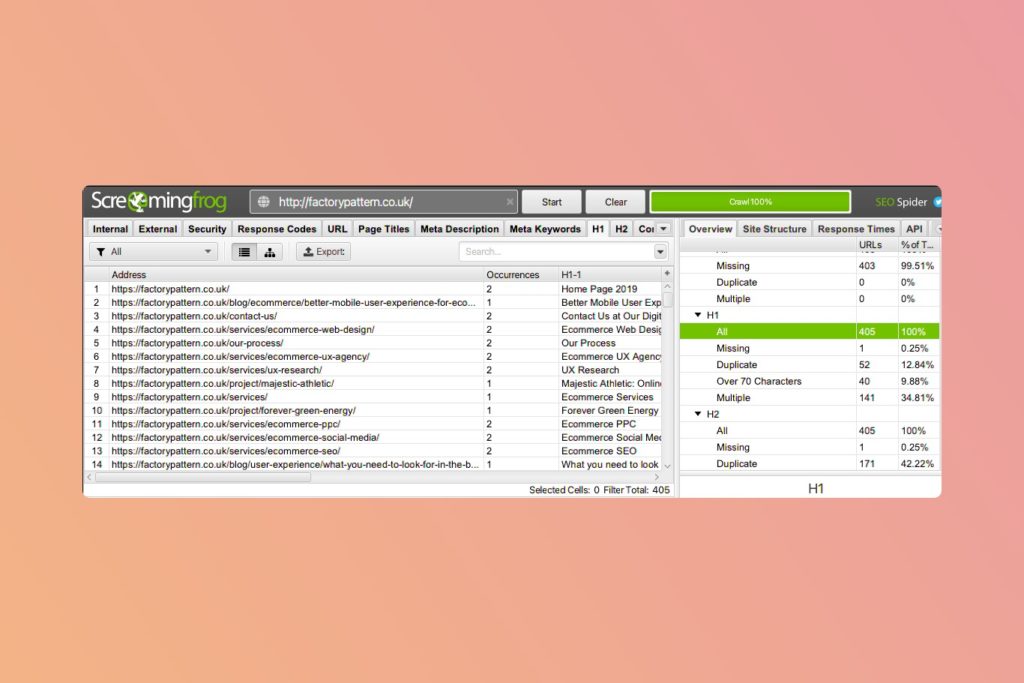Screen dimensions: 1024x683
Task: Select H1 Over 70 Characters filter
Action: (758, 381)
